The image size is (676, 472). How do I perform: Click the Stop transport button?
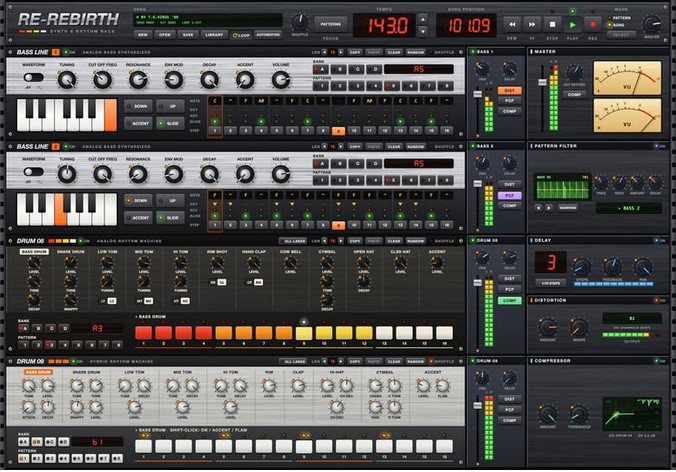tap(552, 25)
